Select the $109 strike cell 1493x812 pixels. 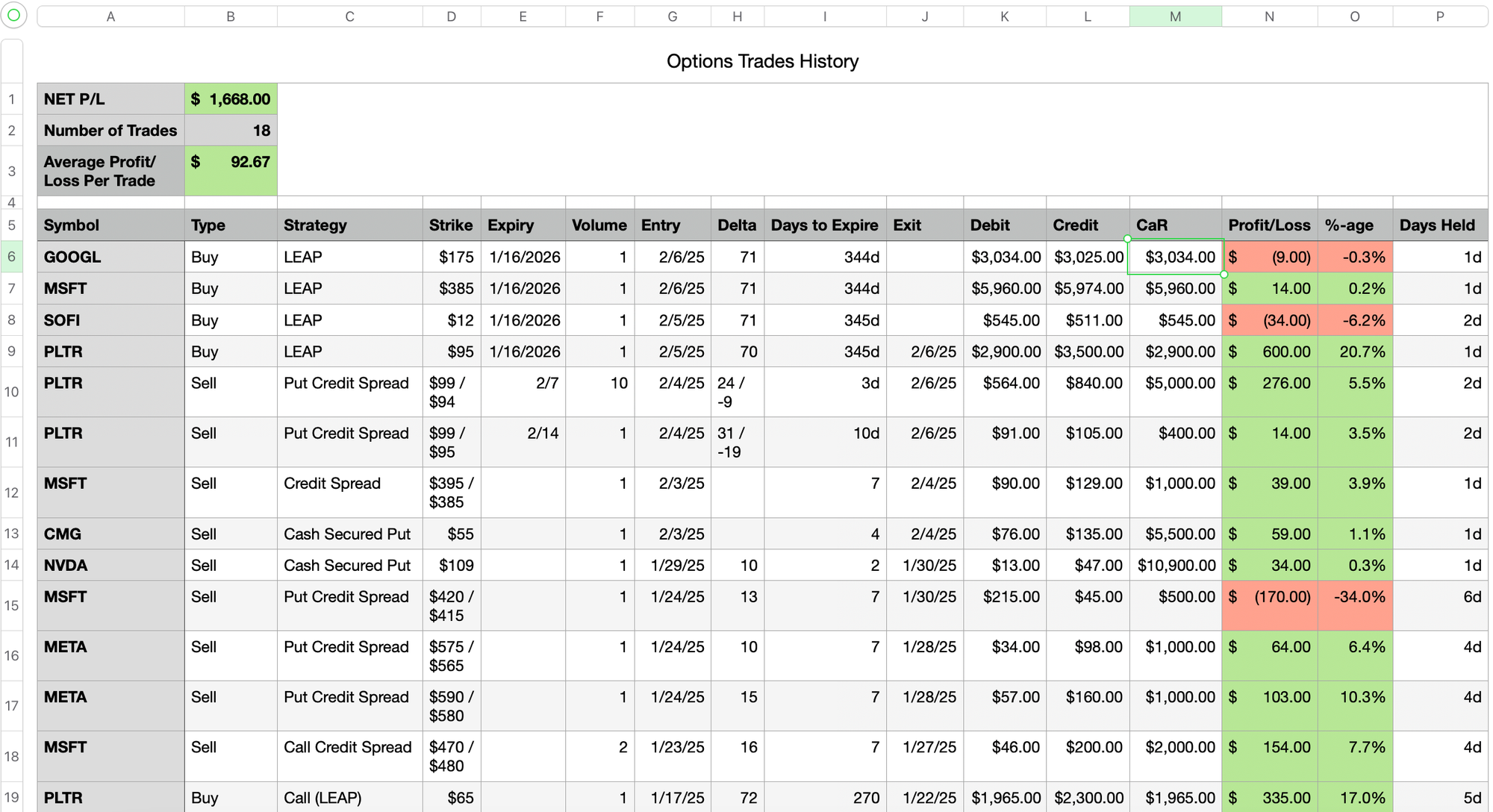tap(452, 565)
